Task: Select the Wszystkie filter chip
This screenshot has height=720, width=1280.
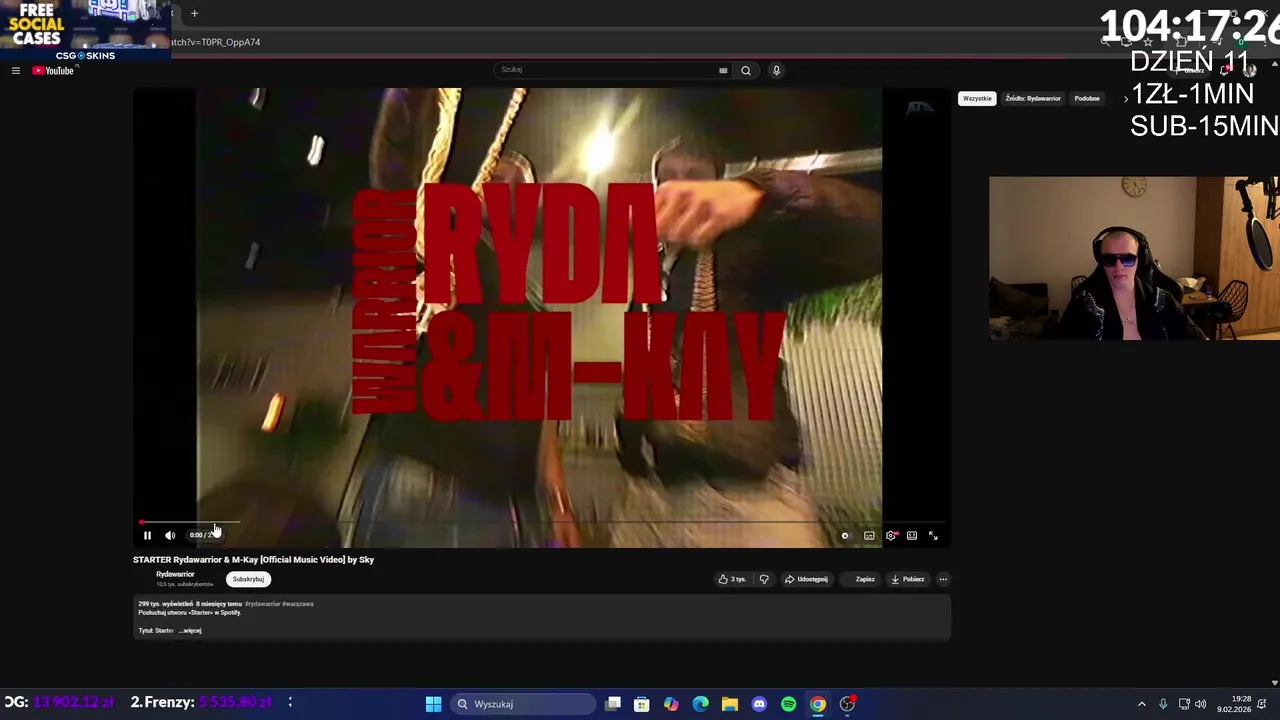Action: 977,99
